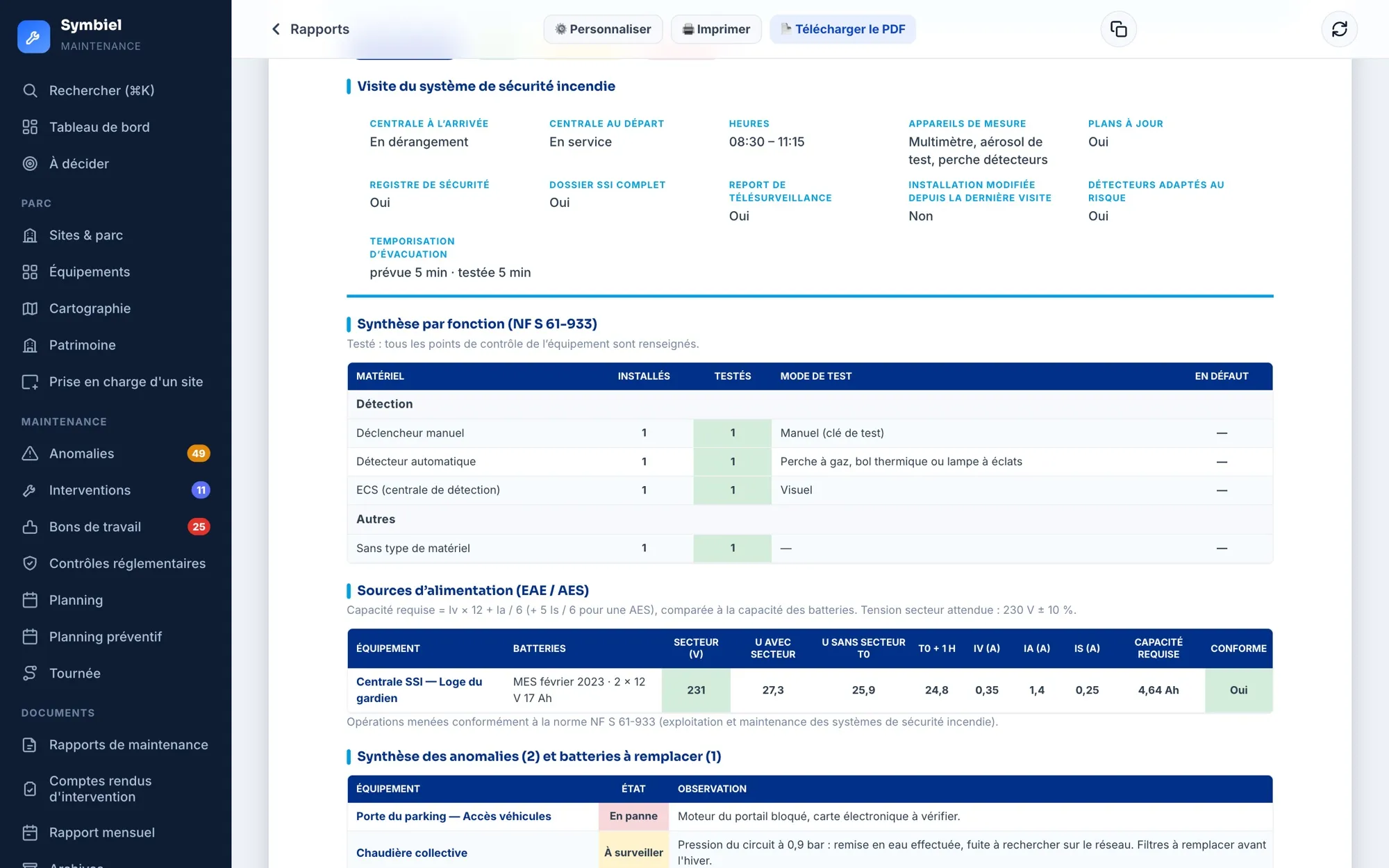Open Patrimoine in the sidebar
Viewport: 1389px width, 868px height.
115,345
